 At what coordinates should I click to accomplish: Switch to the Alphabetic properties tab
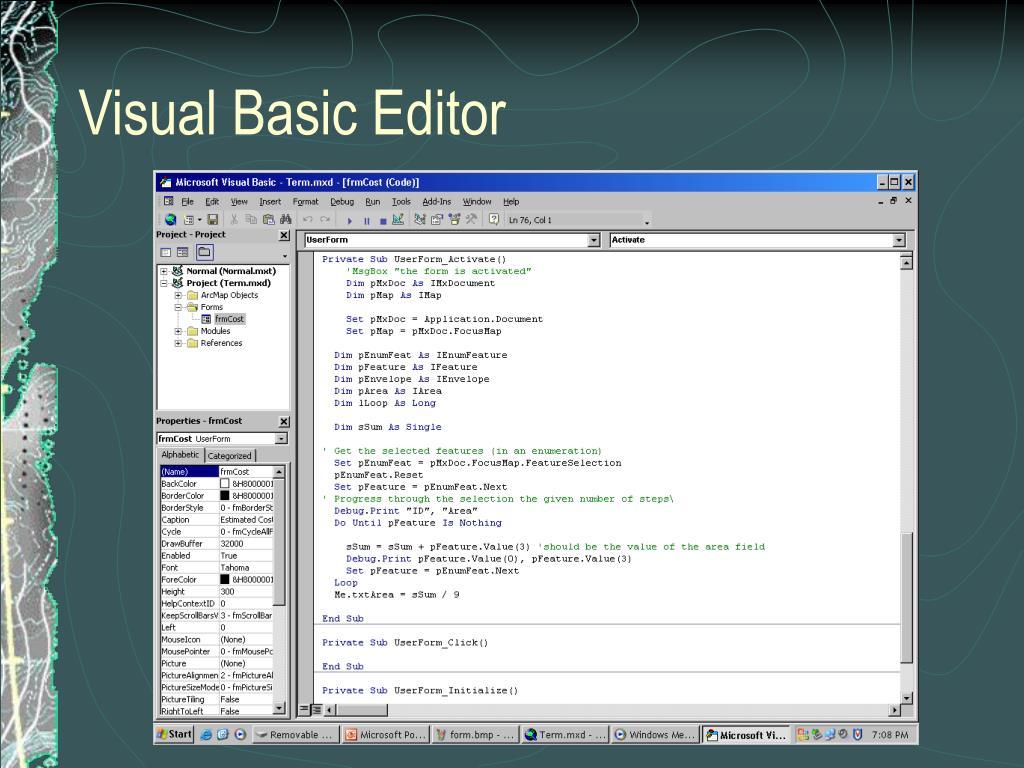pyautogui.click(x=180, y=455)
